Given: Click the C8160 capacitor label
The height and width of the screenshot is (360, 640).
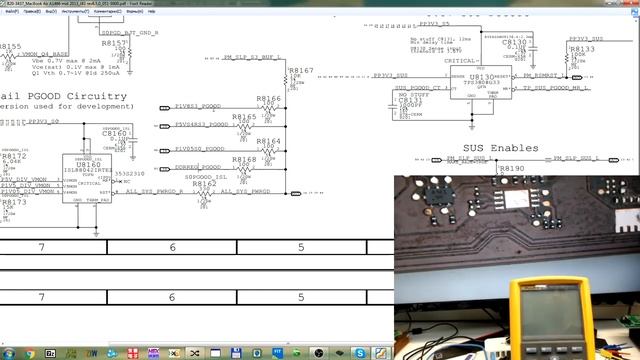Looking at the screenshot, I should point(114,133).
